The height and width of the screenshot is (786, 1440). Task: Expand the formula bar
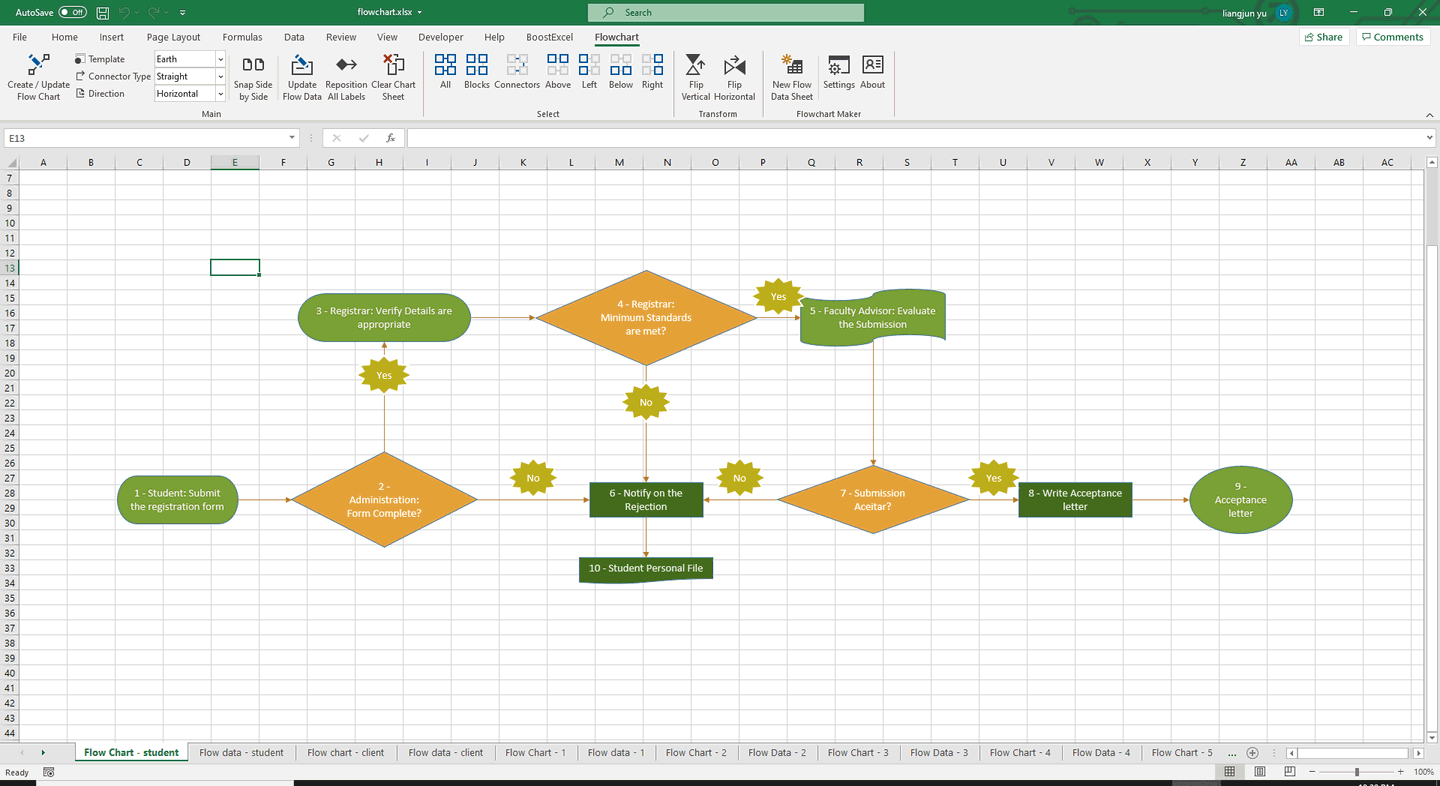point(1429,138)
